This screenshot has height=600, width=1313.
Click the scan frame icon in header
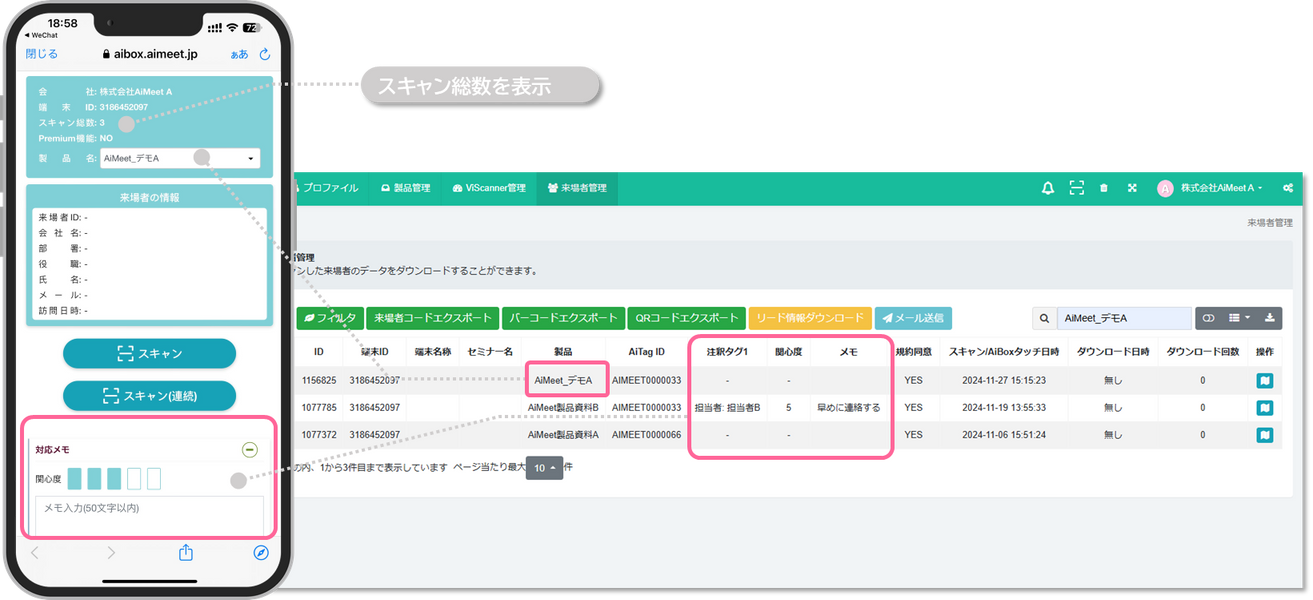1076,187
